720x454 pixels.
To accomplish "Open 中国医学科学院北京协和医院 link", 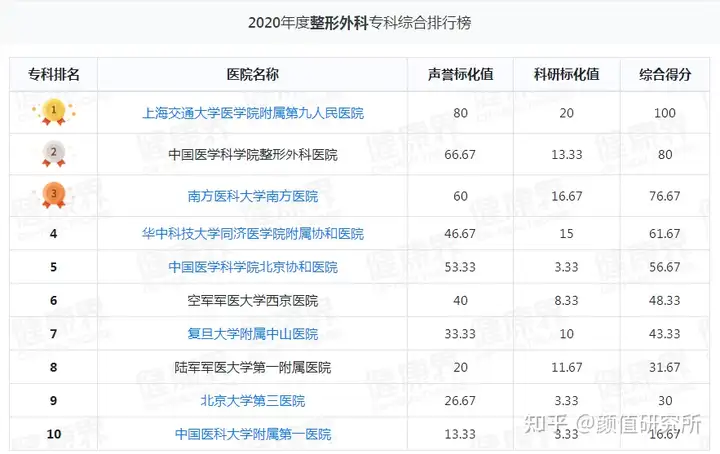I will pos(253,267).
